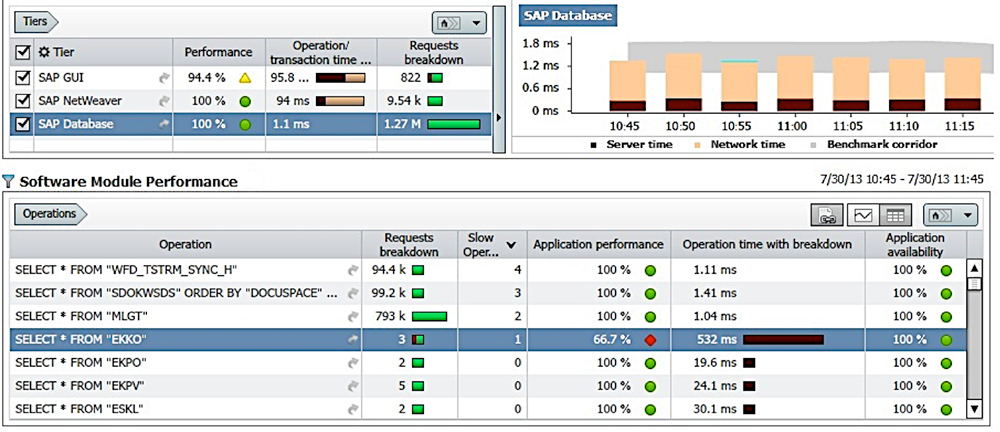Click the red diamond status for EKKO

[x=650, y=339]
